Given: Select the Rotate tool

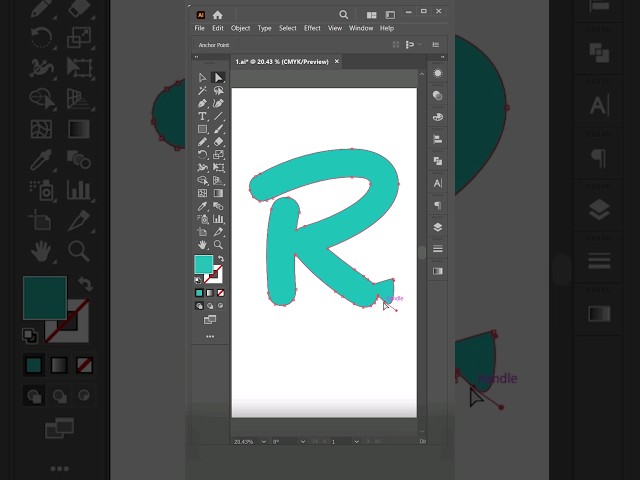Looking at the screenshot, I should pos(202,154).
